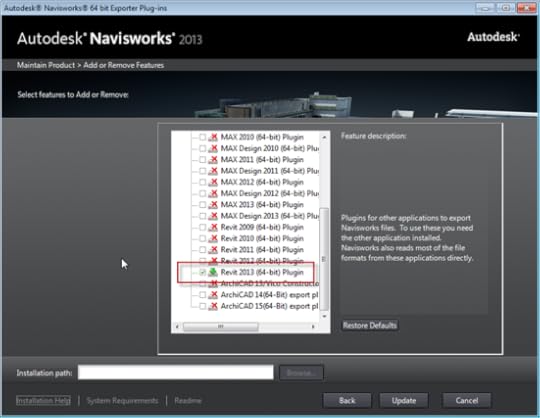Check the Revit 2010 (64-bit) Plugin checkbox

202,239
